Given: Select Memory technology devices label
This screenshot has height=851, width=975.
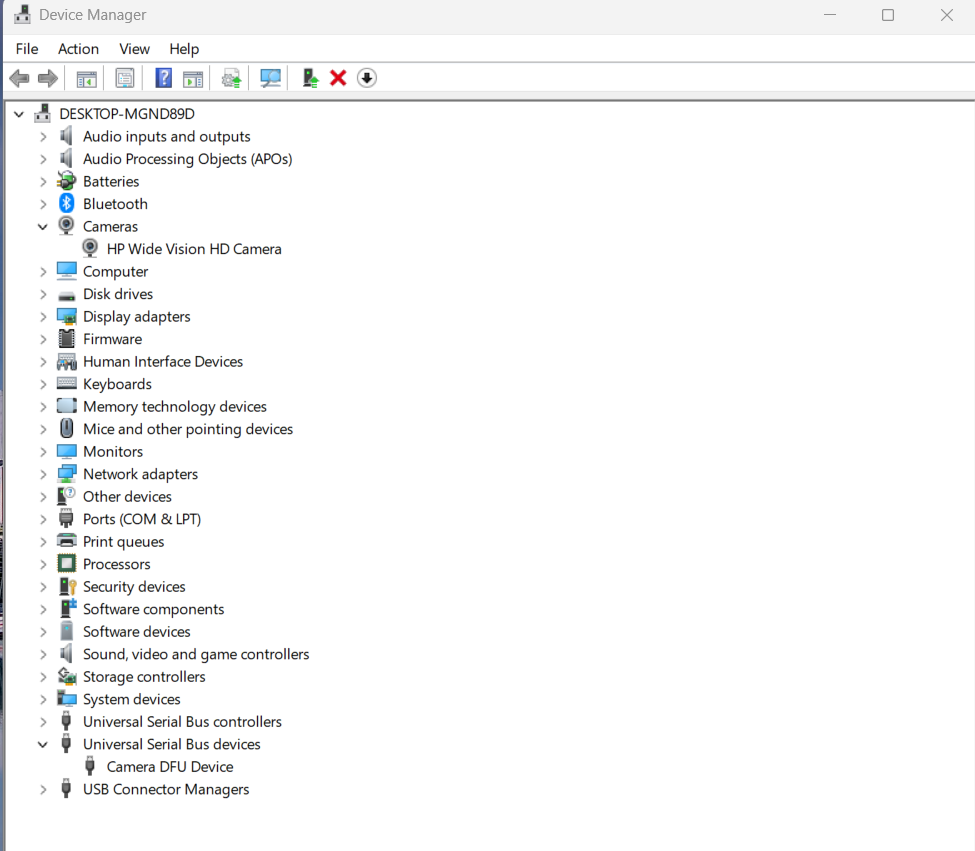Looking at the screenshot, I should point(175,407).
